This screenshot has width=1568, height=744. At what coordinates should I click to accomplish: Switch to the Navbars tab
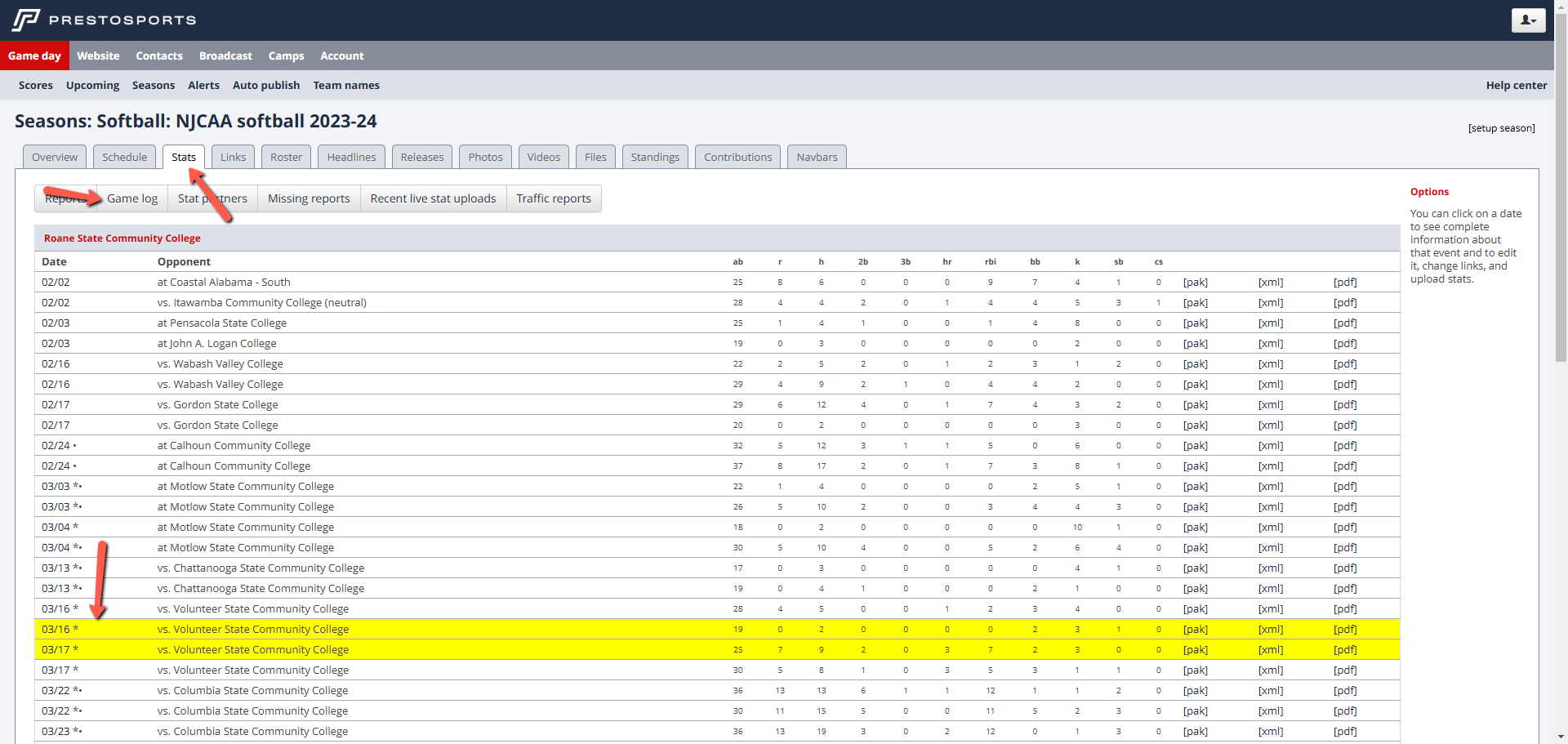(x=817, y=157)
